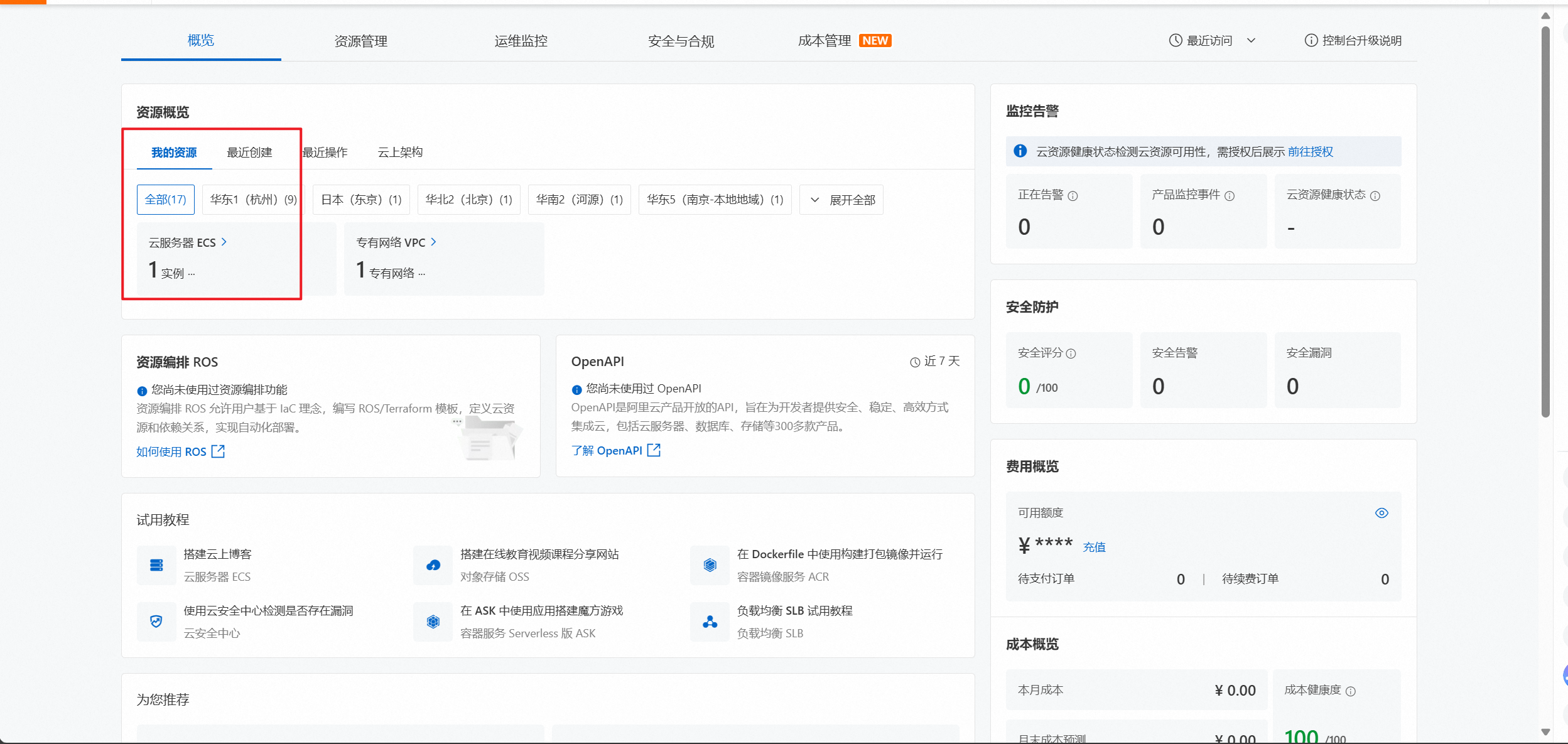Open 使用云安全中心检测是否存在漏洞 tutorial
This screenshot has height=744, width=1568.
tap(268, 611)
